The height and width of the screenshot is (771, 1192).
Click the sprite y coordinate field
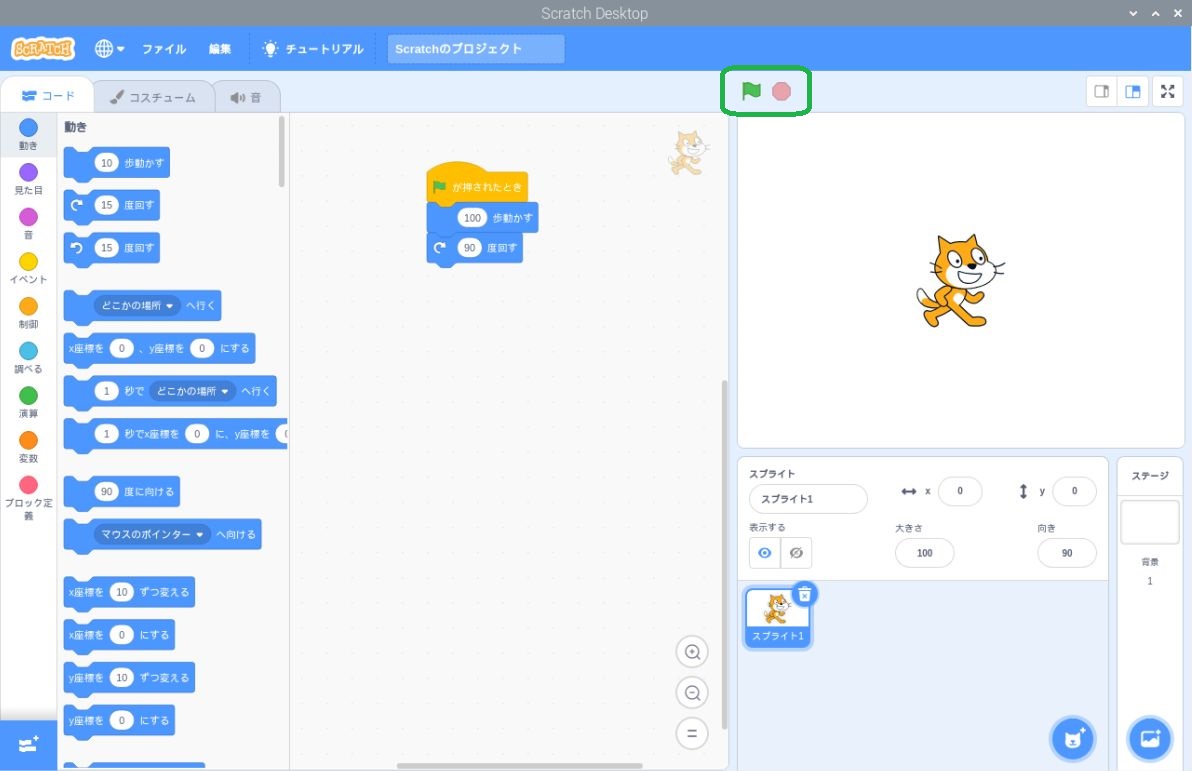[1074, 491]
